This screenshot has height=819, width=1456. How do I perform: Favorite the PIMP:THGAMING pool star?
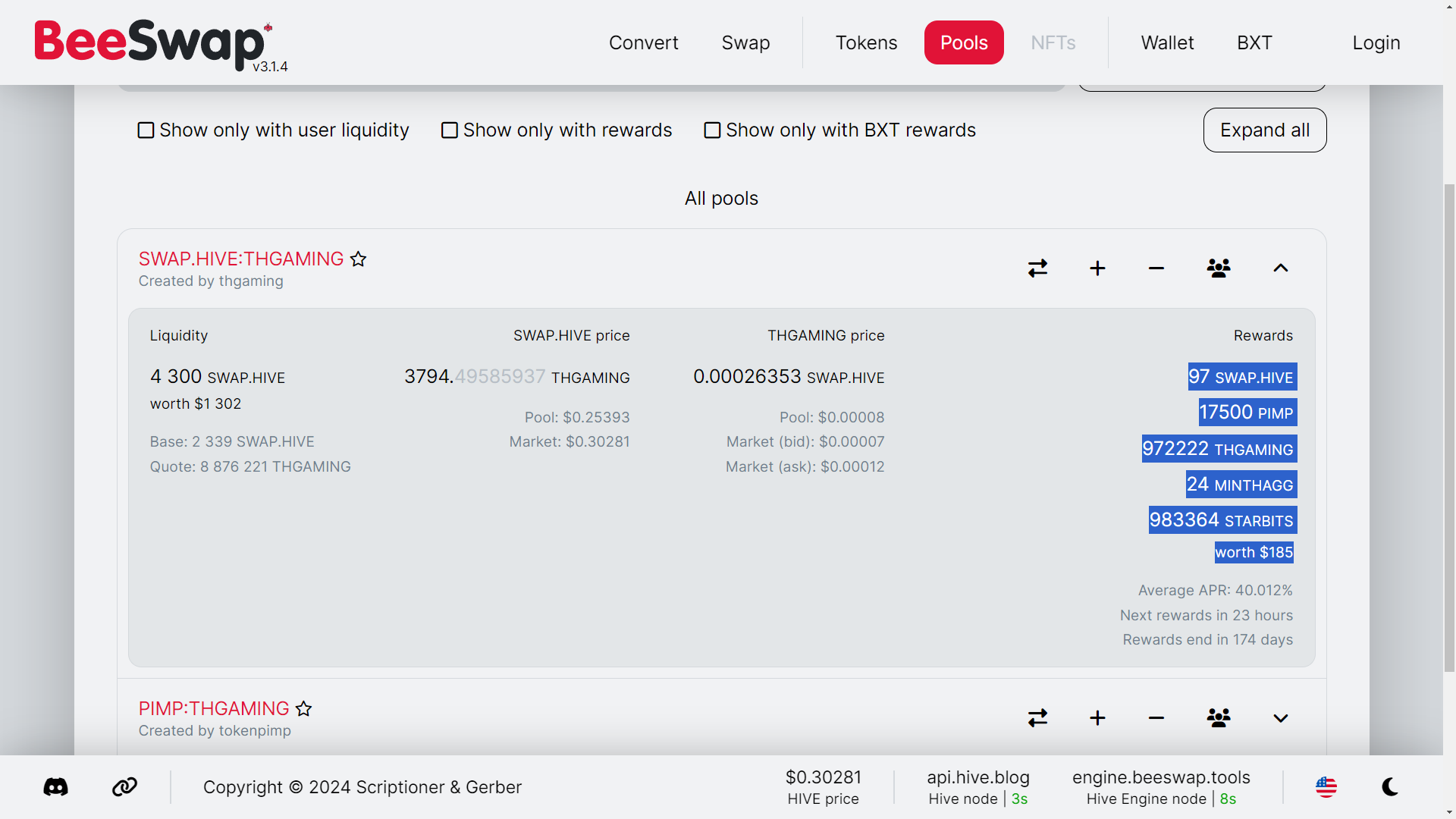coord(304,709)
